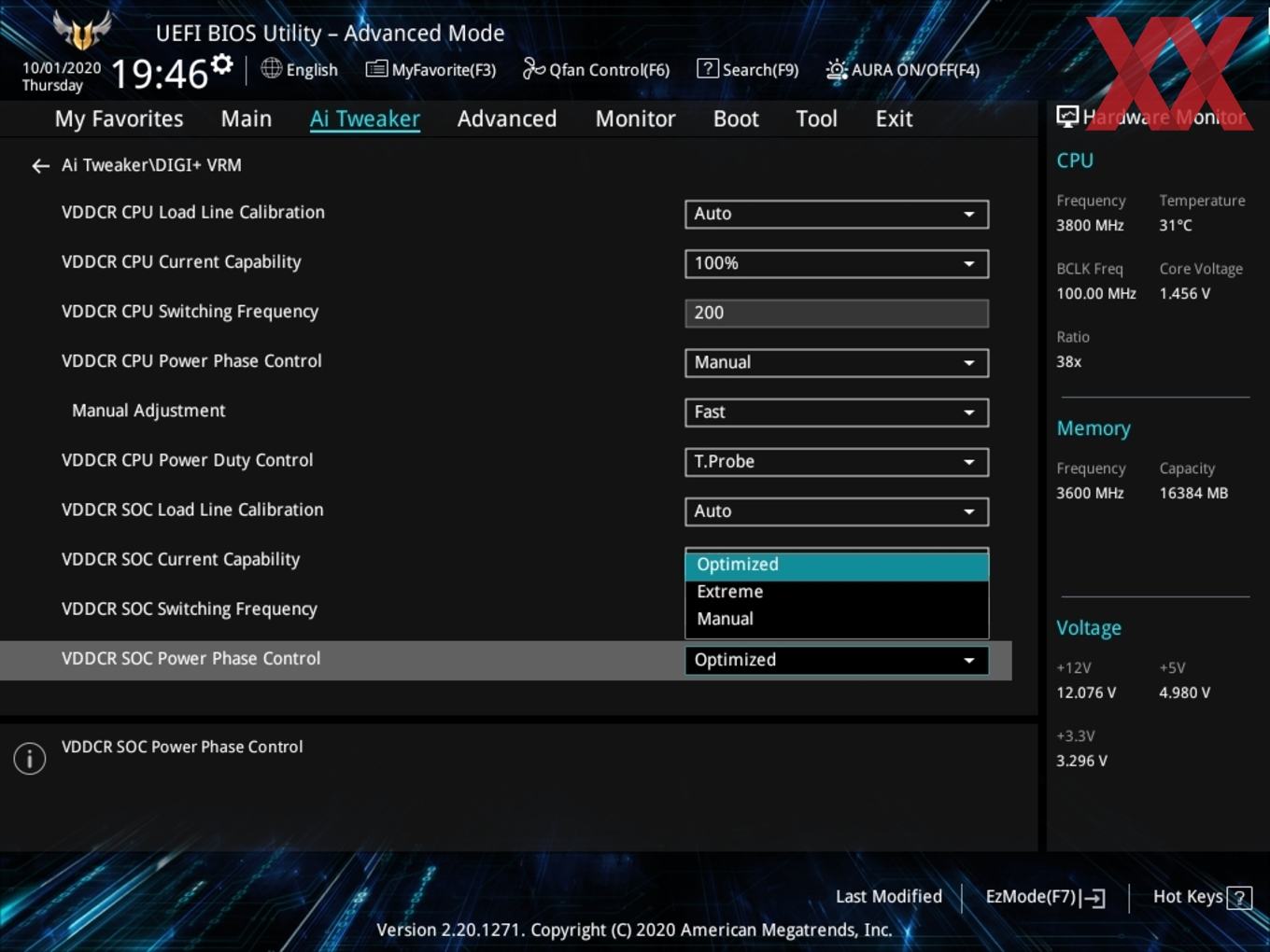1270x952 pixels.
Task: Click the Ratio value 38x
Action: click(1068, 361)
